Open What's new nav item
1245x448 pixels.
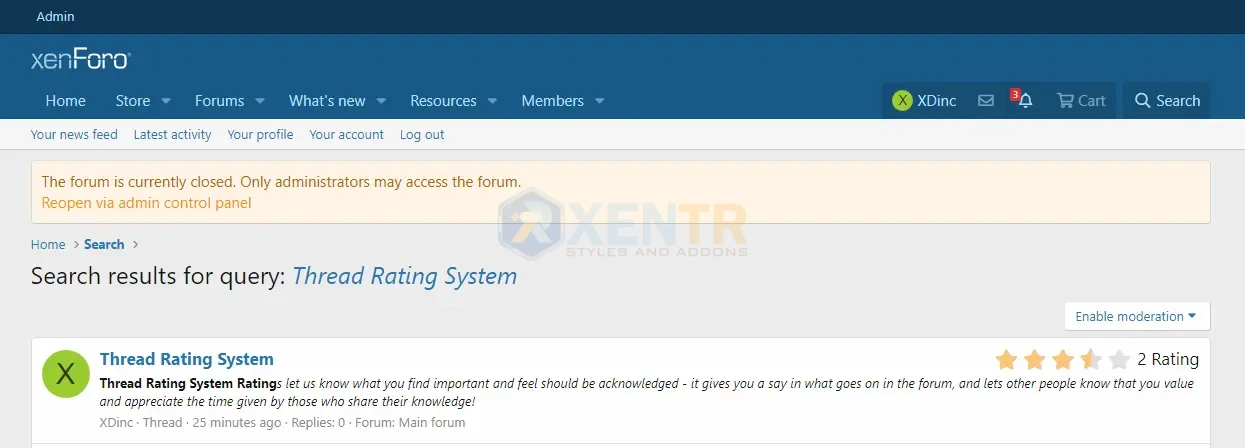(x=327, y=101)
